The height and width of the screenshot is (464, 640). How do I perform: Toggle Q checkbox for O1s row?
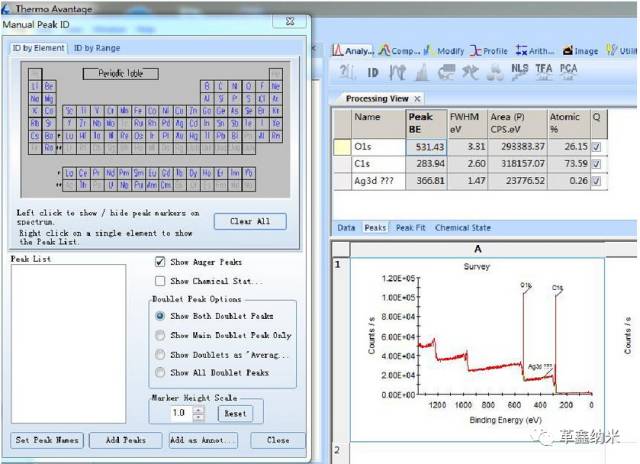[x=597, y=146]
